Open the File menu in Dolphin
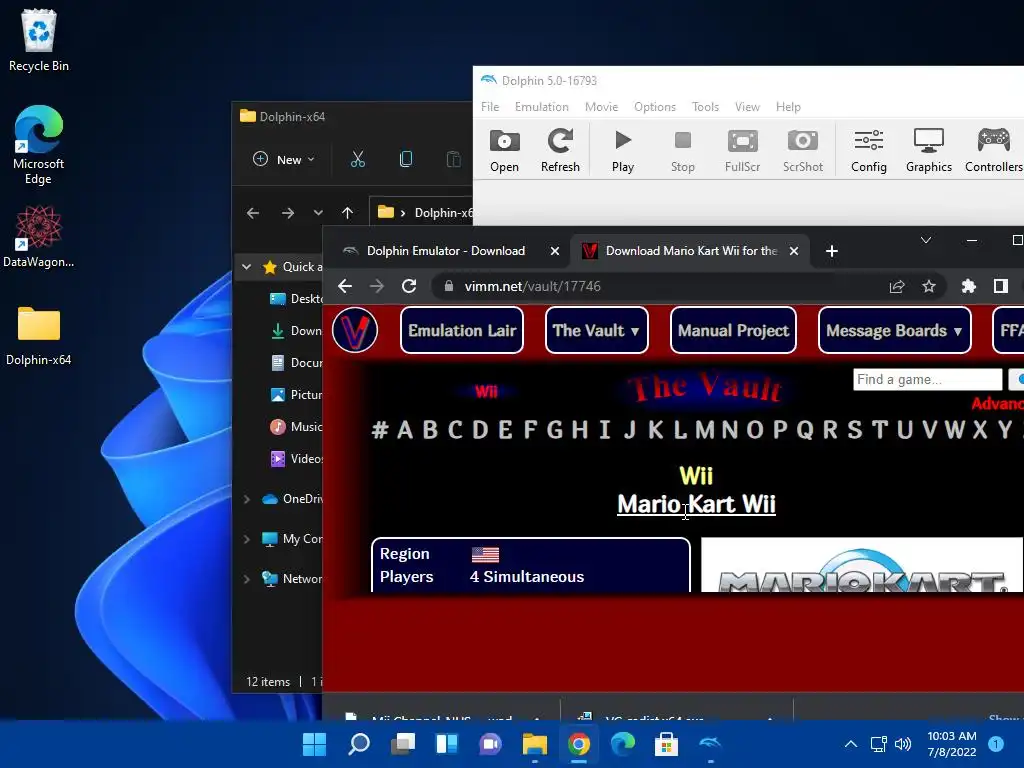Screen dimensions: 1024x768 (490, 106)
